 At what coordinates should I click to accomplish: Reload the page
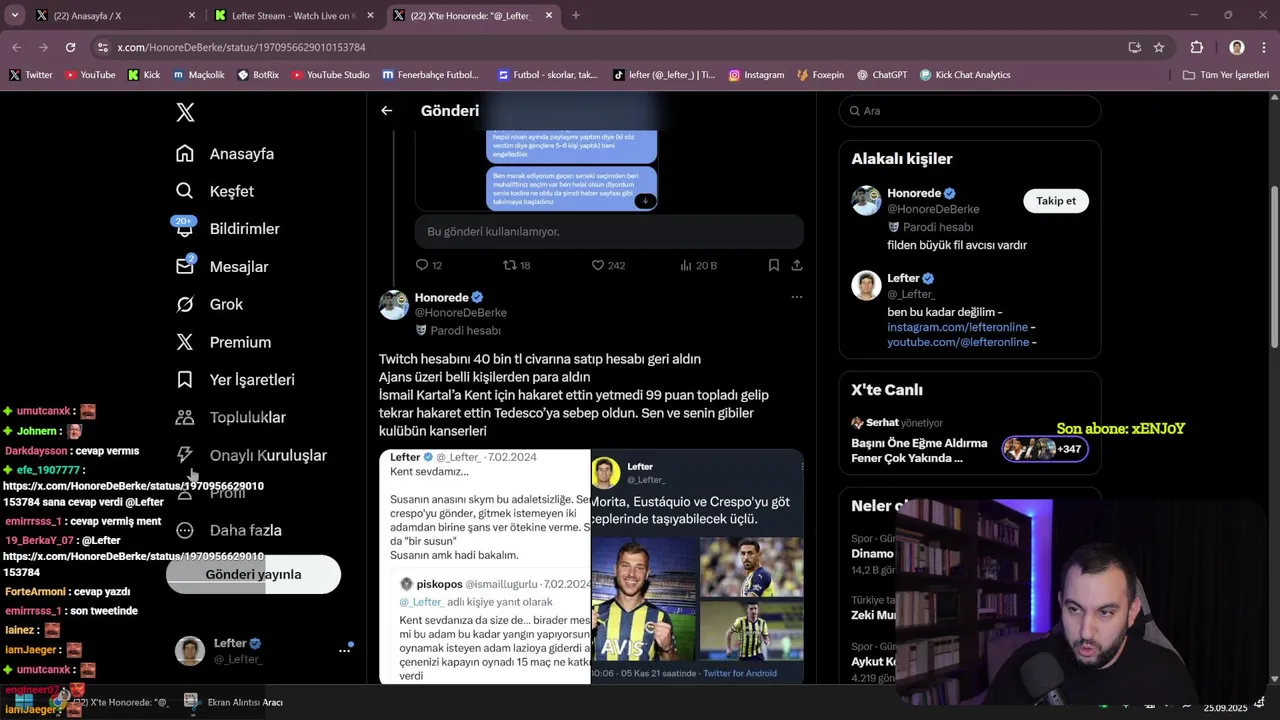tap(70, 47)
